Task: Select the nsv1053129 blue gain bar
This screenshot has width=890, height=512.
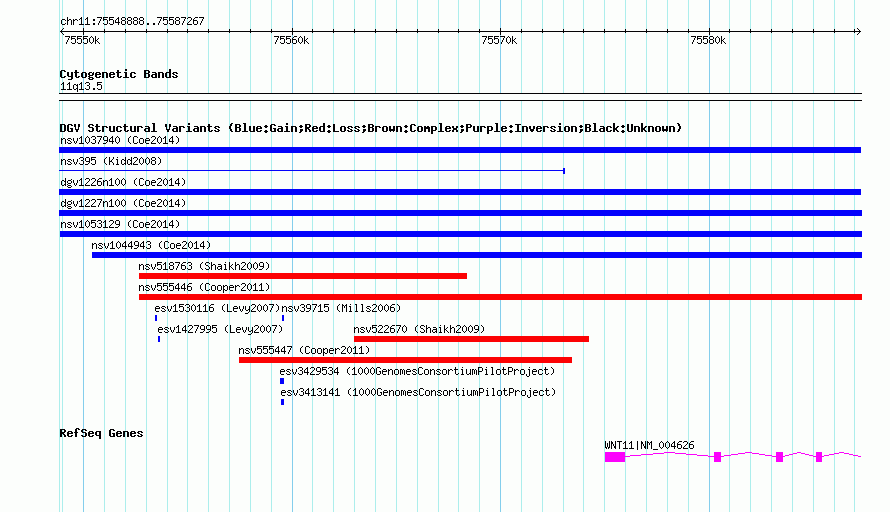Action: (x=460, y=234)
